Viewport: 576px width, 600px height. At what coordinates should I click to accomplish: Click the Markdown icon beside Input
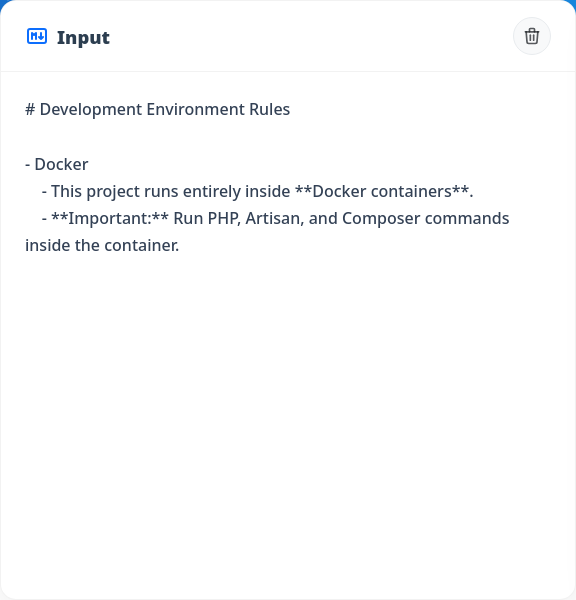tap(37, 36)
